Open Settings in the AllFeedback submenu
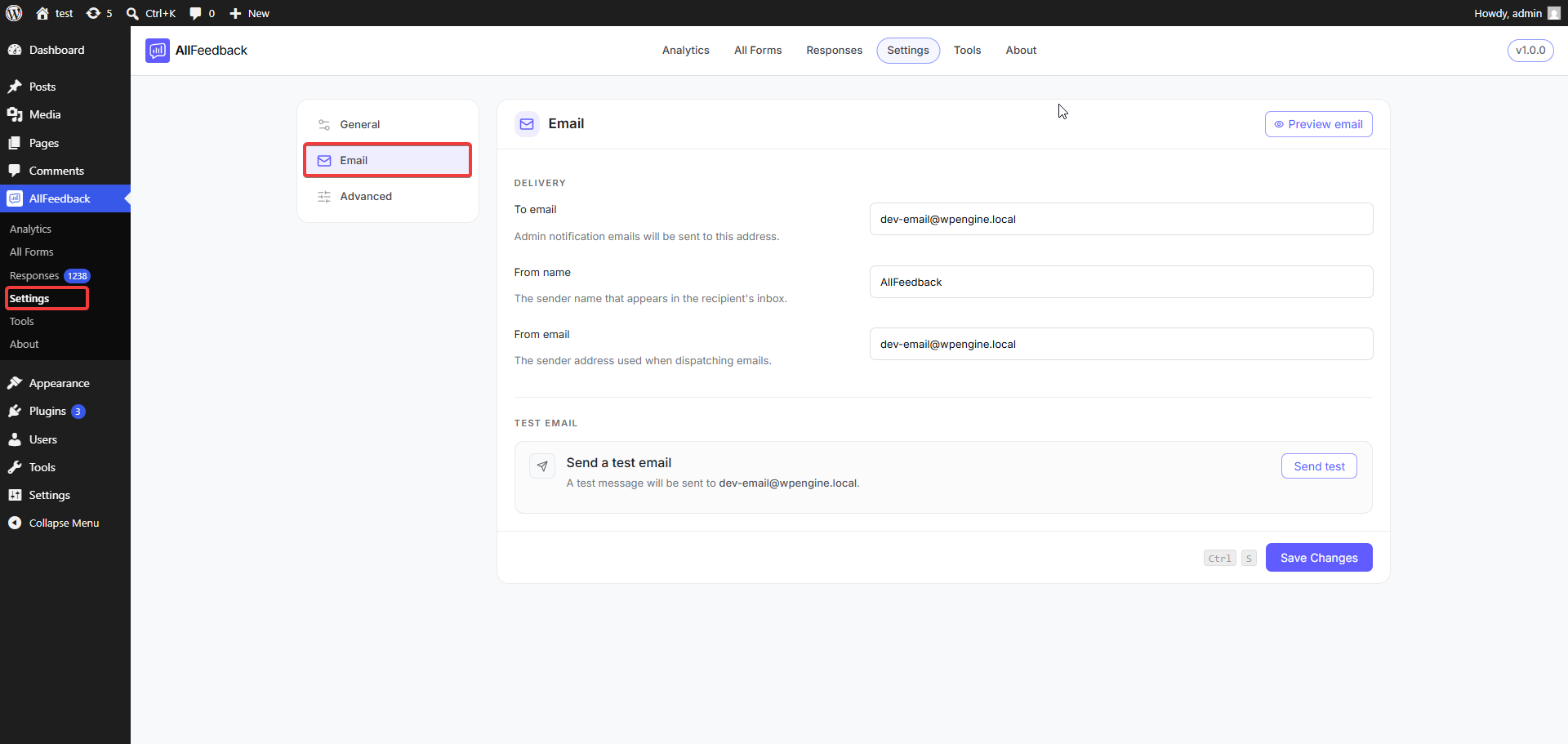 tap(29, 299)
